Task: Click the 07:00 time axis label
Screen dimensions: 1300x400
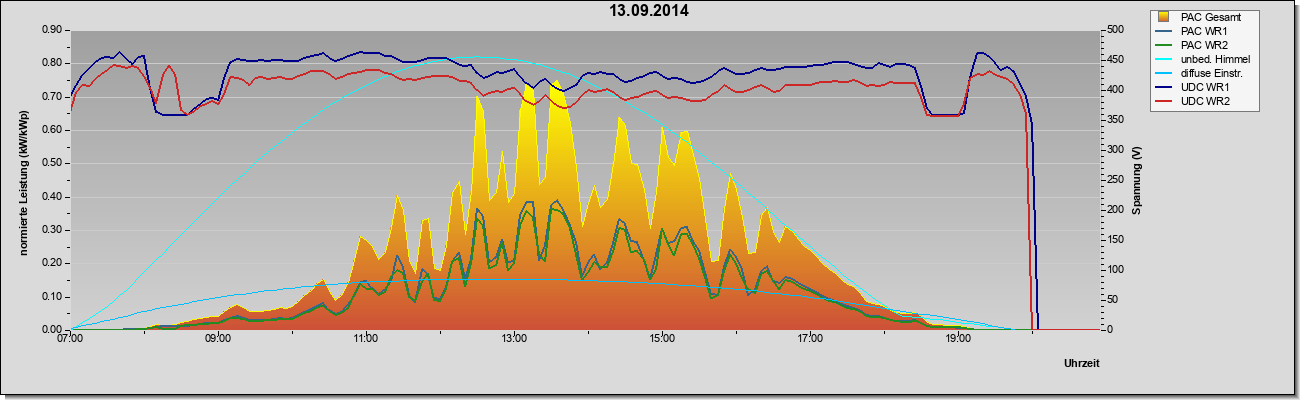Action: coord(70,338)
